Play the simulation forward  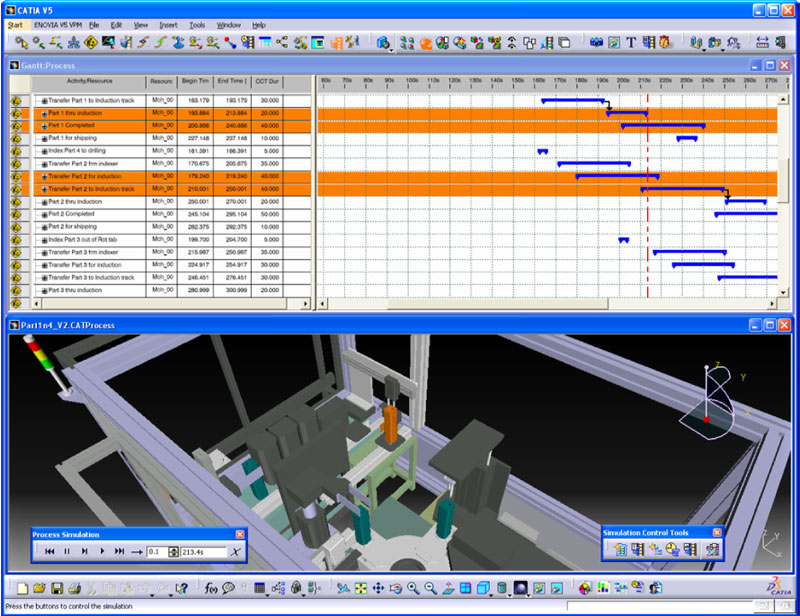point(102,552)
